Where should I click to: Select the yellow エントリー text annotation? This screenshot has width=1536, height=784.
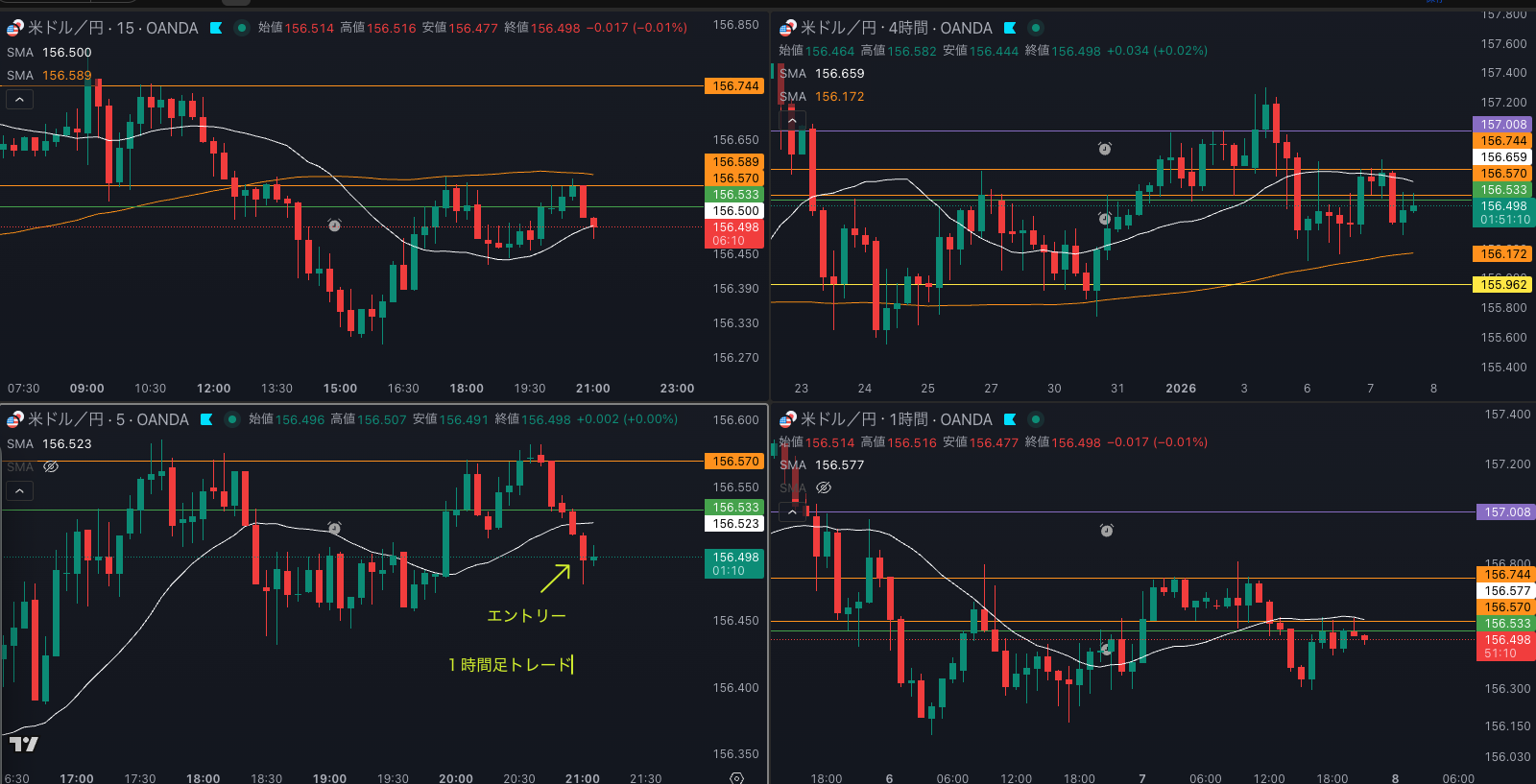tap(526, 615)
